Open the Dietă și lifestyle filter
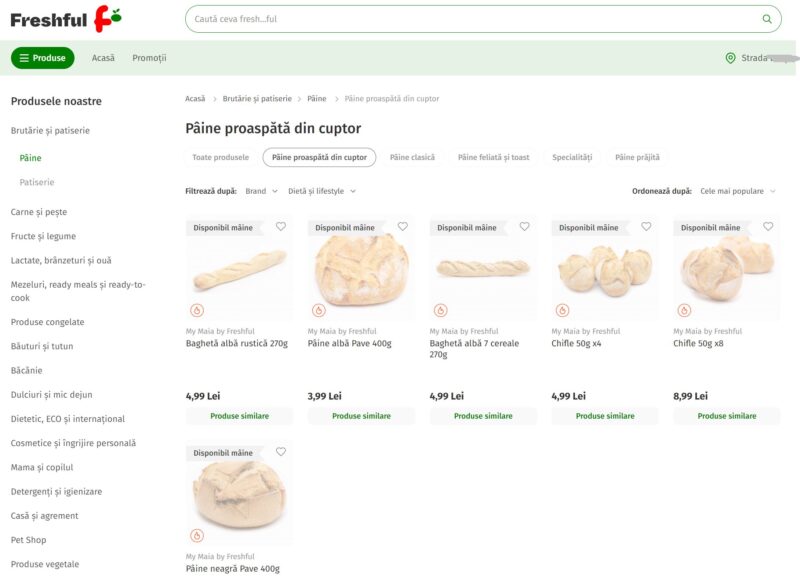 (x=322, y=191)
